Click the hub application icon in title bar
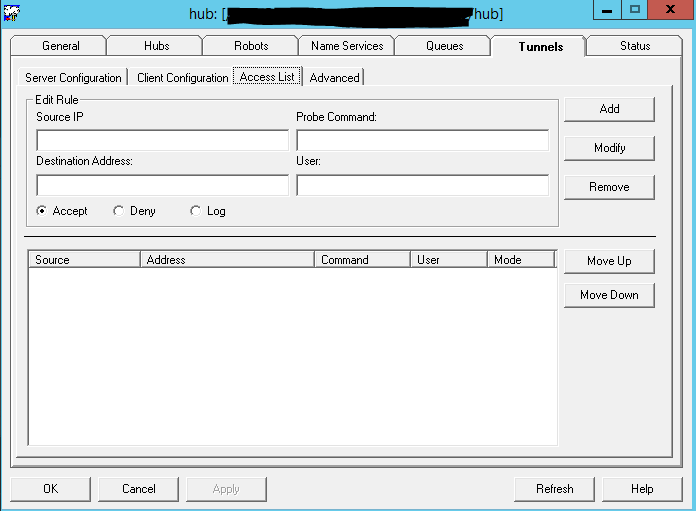 coord(12,13)
